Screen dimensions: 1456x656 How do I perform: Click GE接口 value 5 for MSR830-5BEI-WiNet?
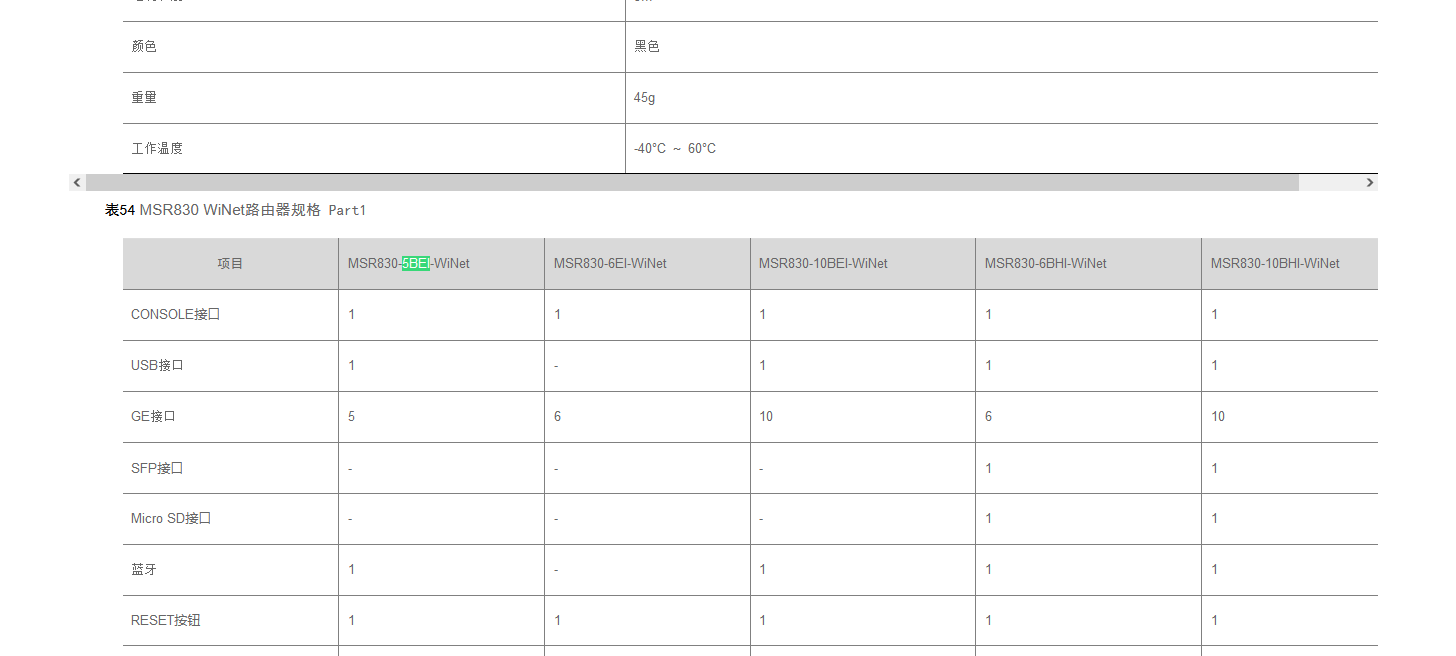pos(352,417)
